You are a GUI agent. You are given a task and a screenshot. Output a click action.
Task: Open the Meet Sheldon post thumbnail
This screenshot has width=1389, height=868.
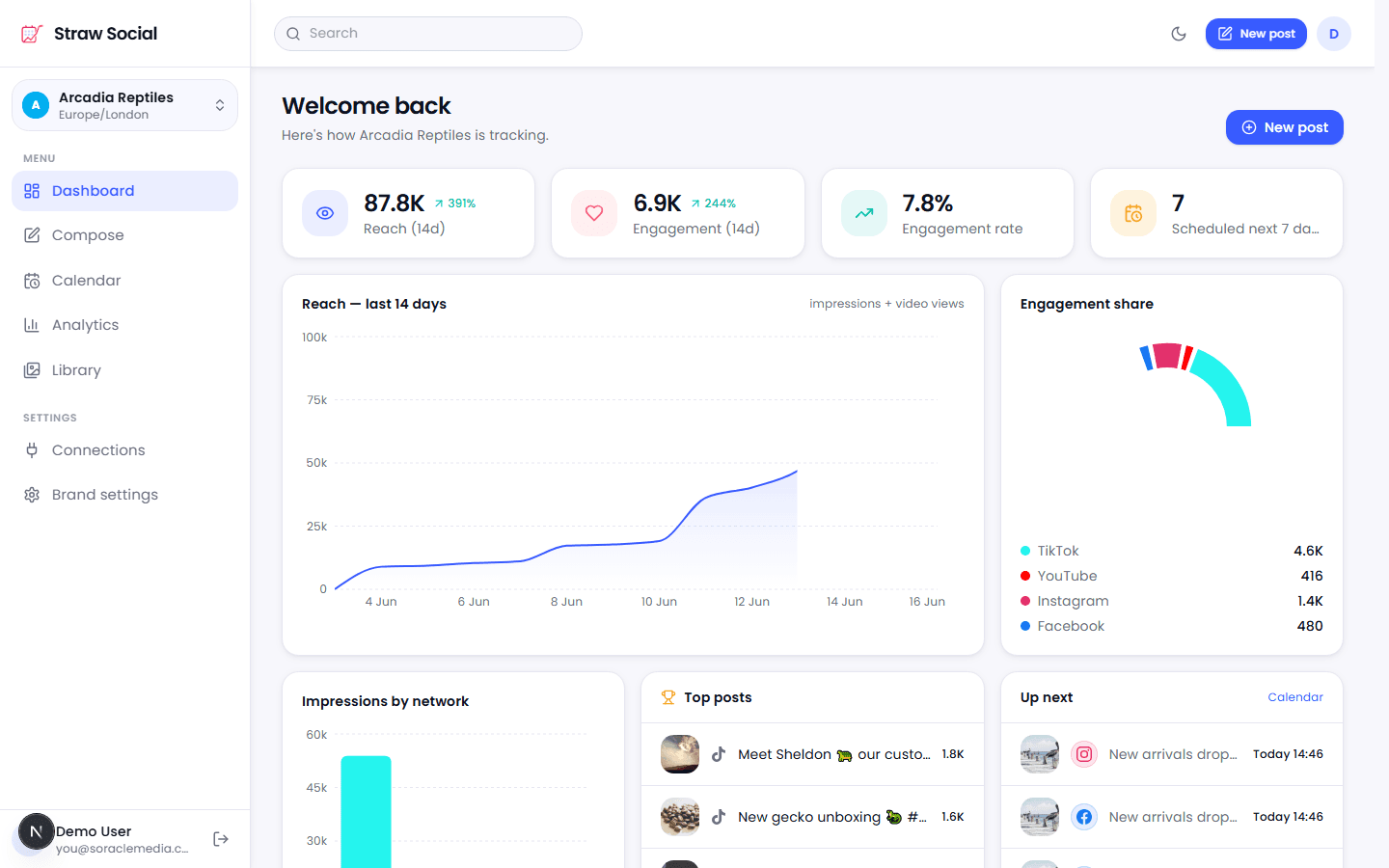click(680, 754)
